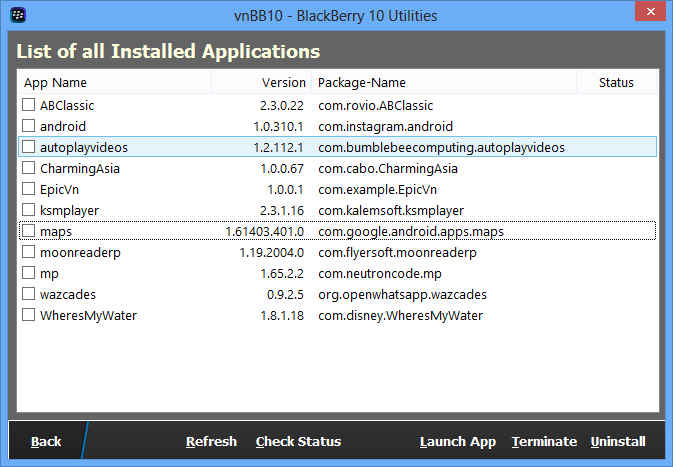This screenshot has height=467, width=673.
Task: Toggle the mp app checkbox
Action: 28,273
